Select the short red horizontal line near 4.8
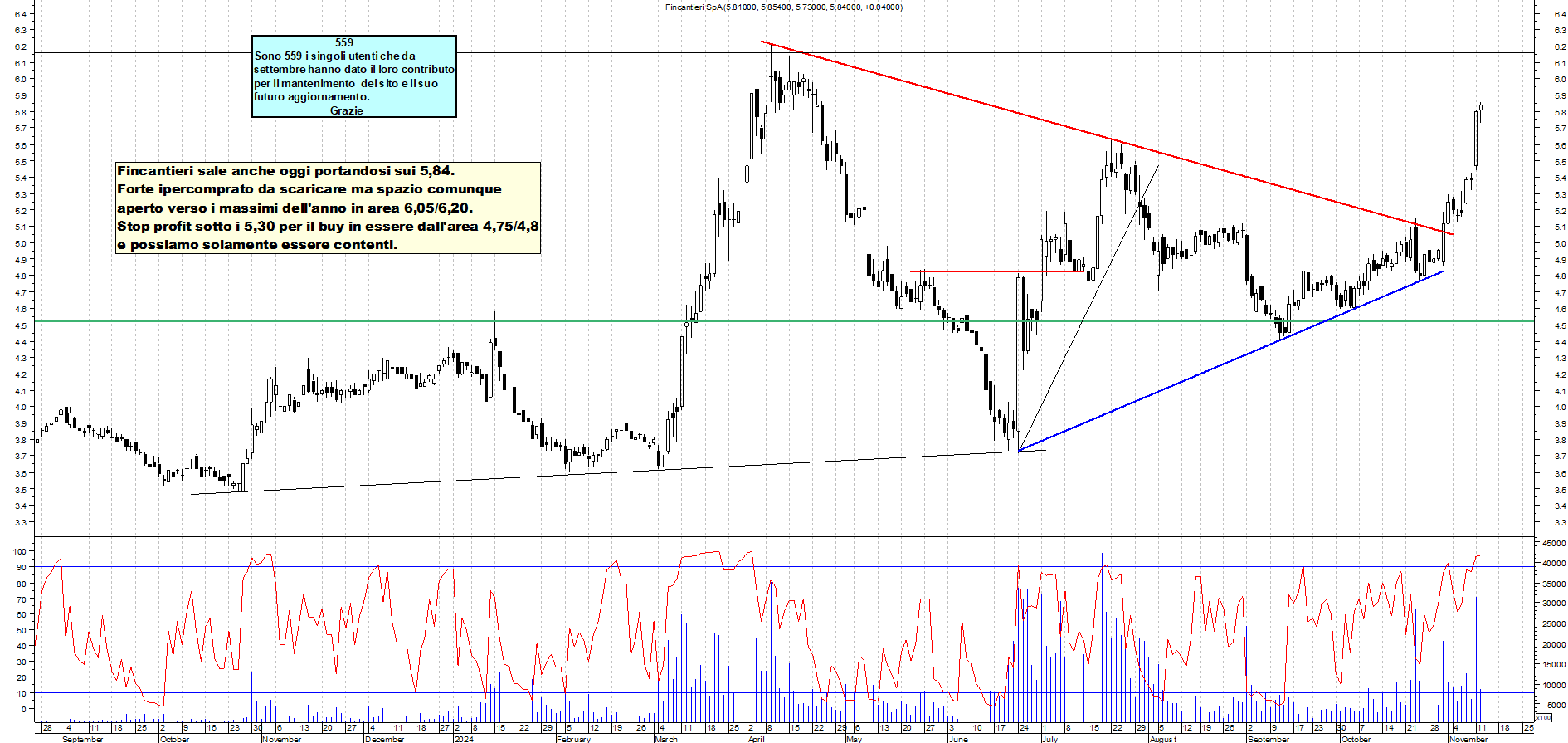 997,271
